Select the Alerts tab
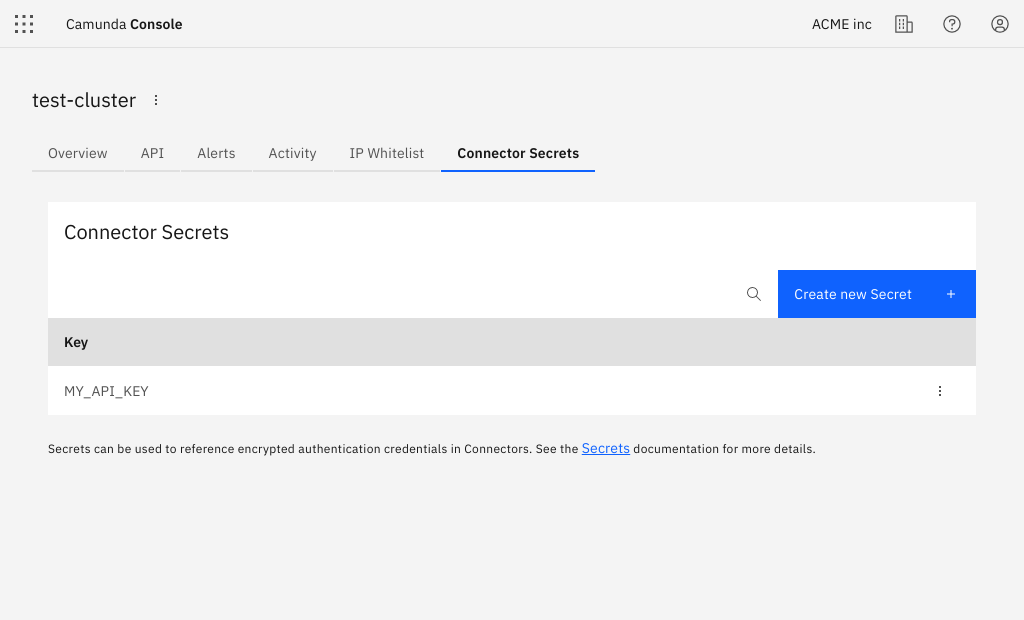 (216, 153)
